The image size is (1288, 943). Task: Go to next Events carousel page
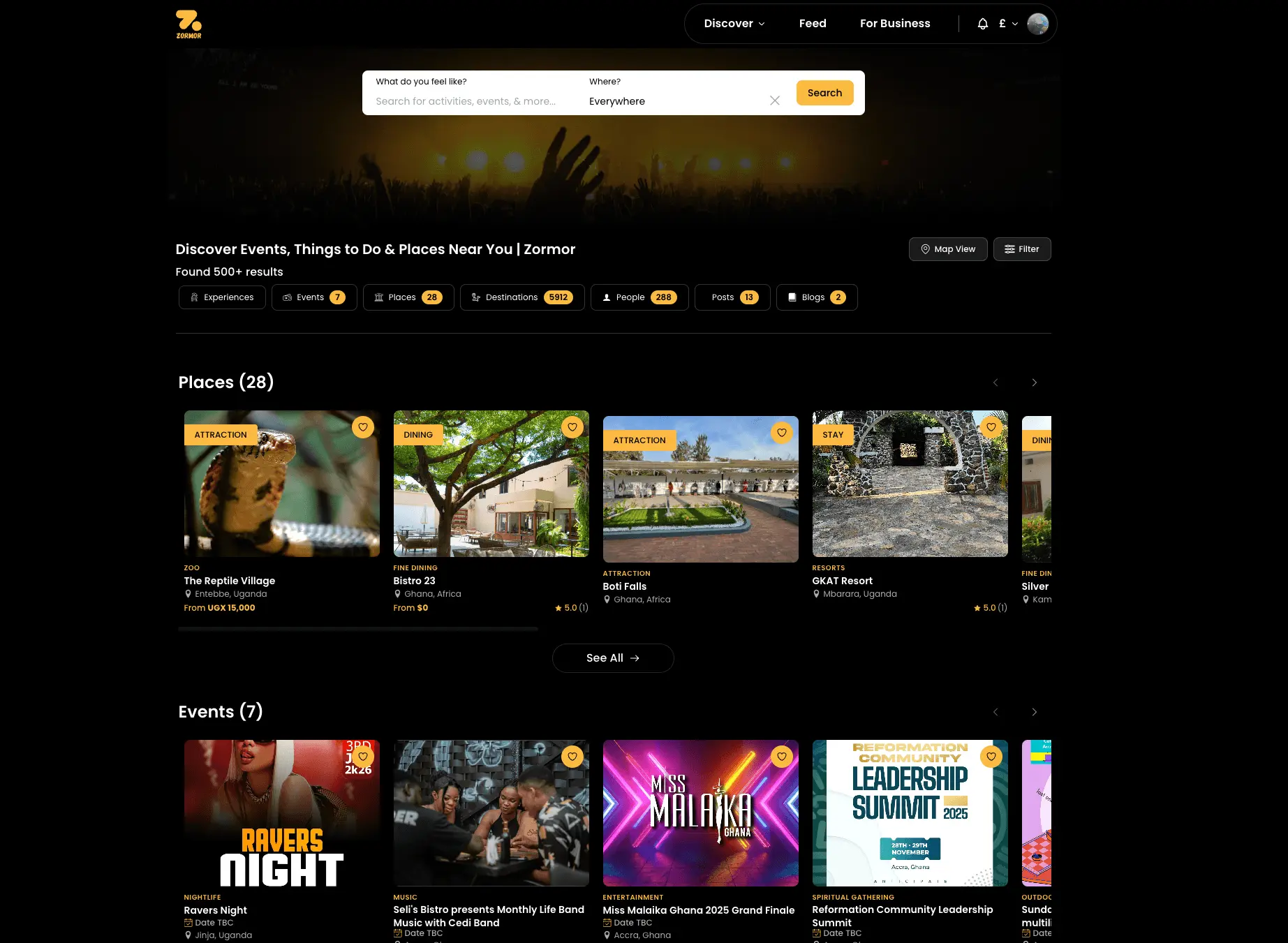[1035, 712]
